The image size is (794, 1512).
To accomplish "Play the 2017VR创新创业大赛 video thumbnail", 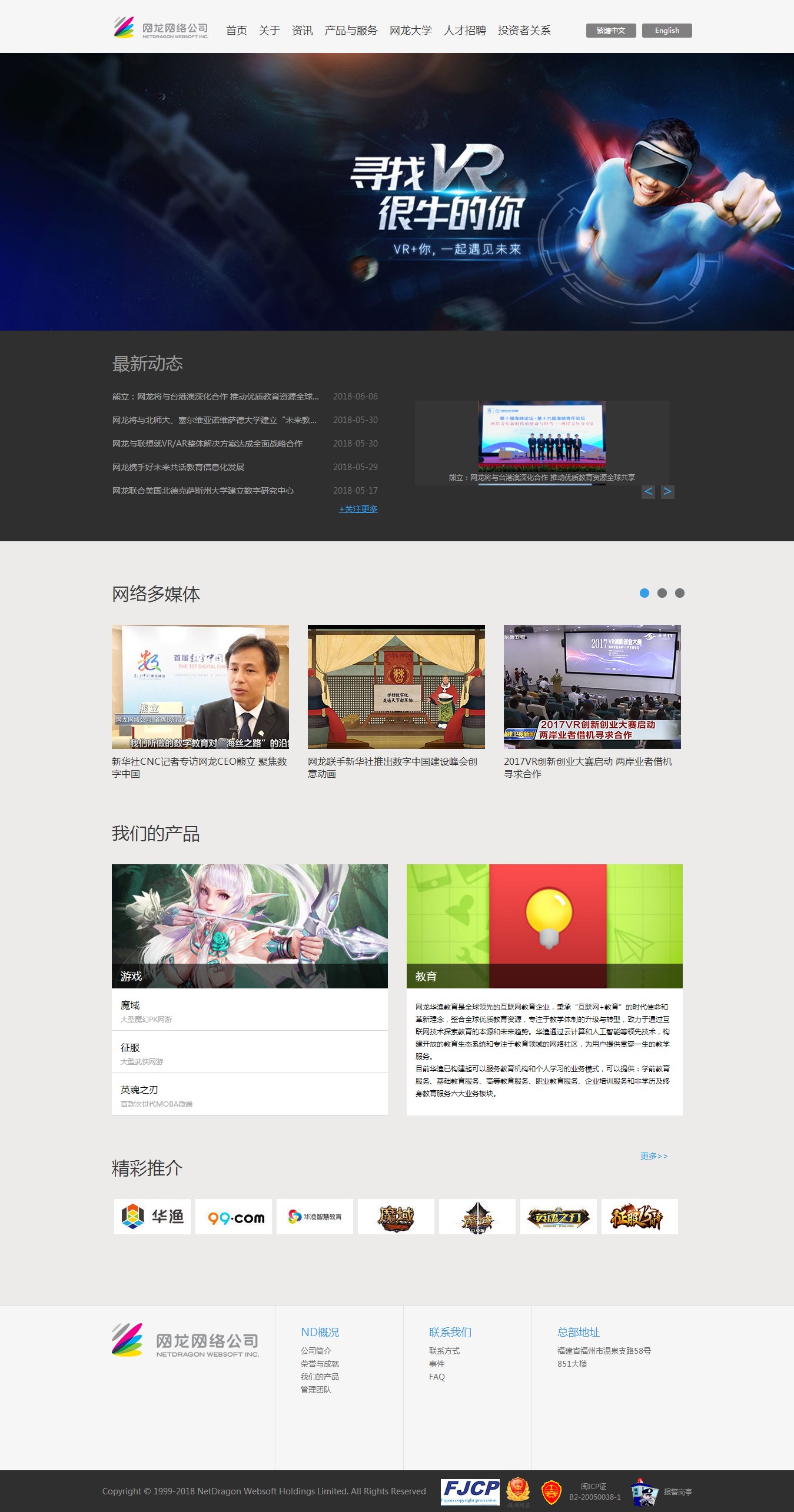I will coord(592,687).
